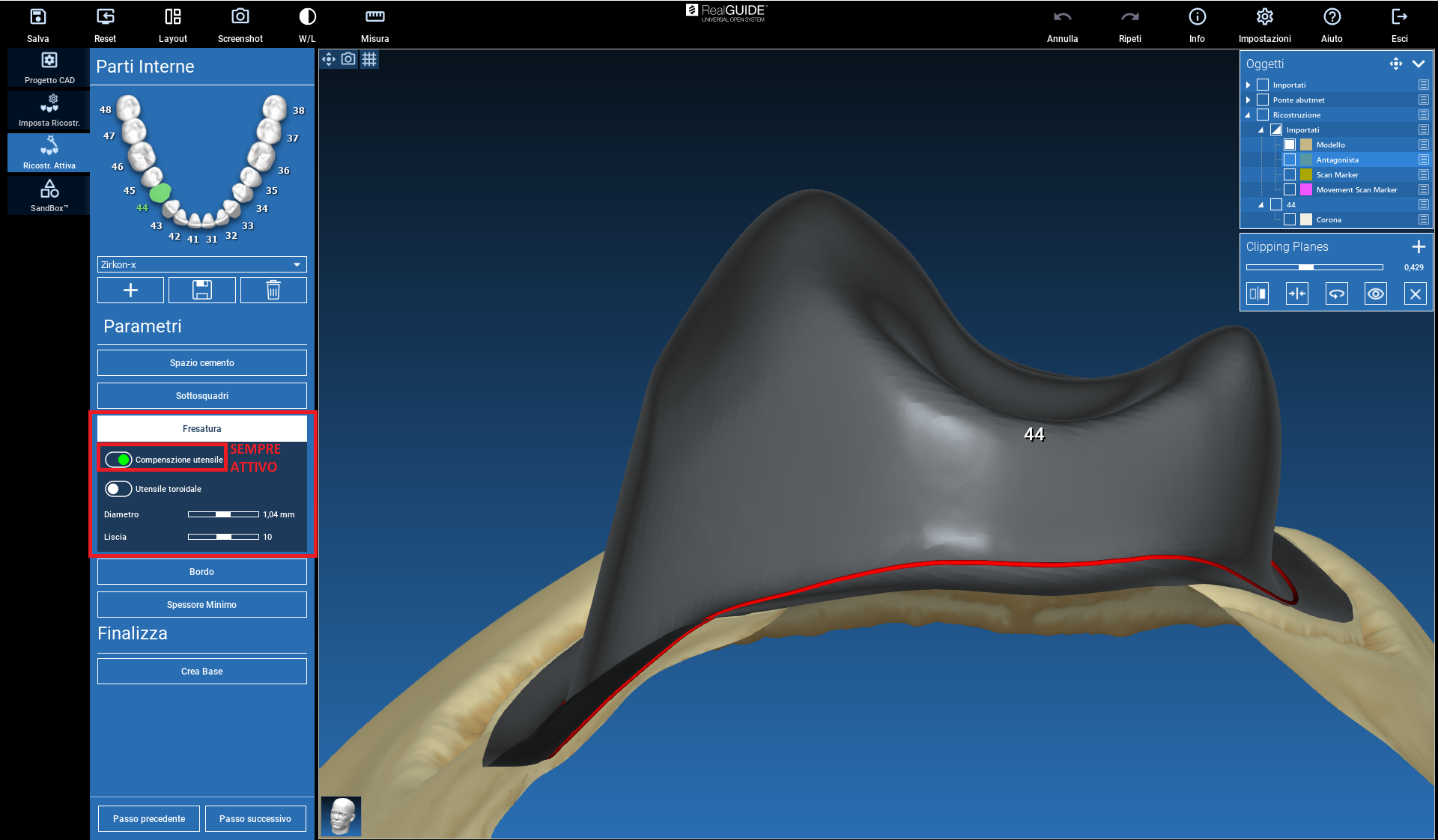
Task: Open the Misura ruler tool
Action: [374, 17]
